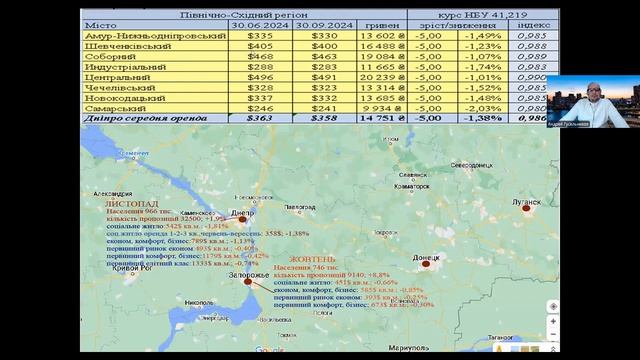Select the 'Новокодацький' row label
This screenshot has width=640, height=360.
click(155, 98)
